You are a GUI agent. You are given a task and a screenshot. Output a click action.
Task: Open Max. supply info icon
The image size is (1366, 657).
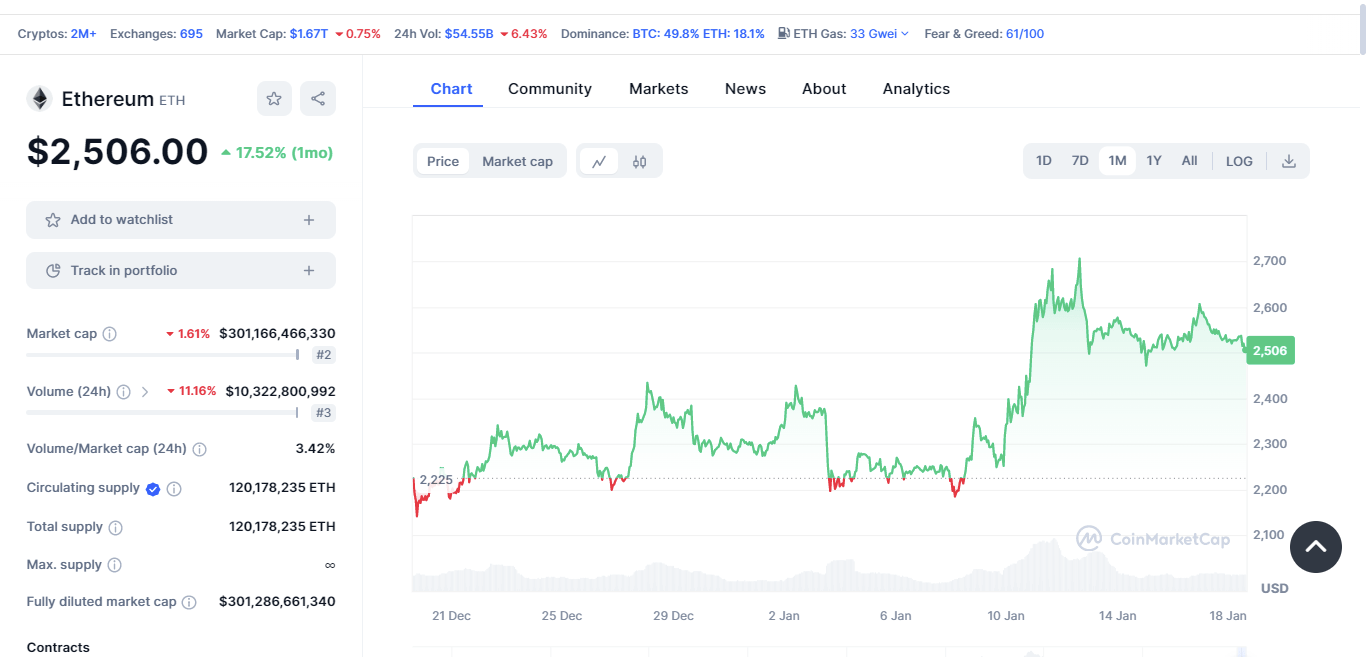coord(114,565)
